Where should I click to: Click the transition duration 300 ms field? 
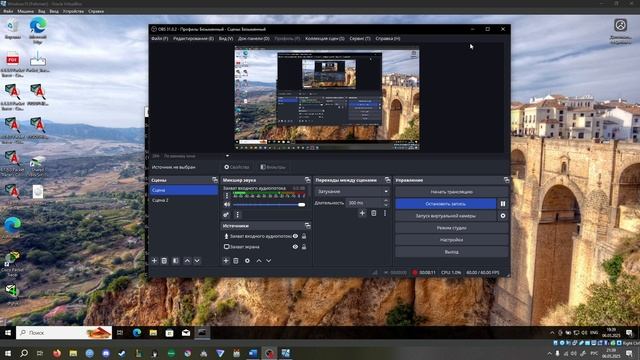tap(364, 202)
